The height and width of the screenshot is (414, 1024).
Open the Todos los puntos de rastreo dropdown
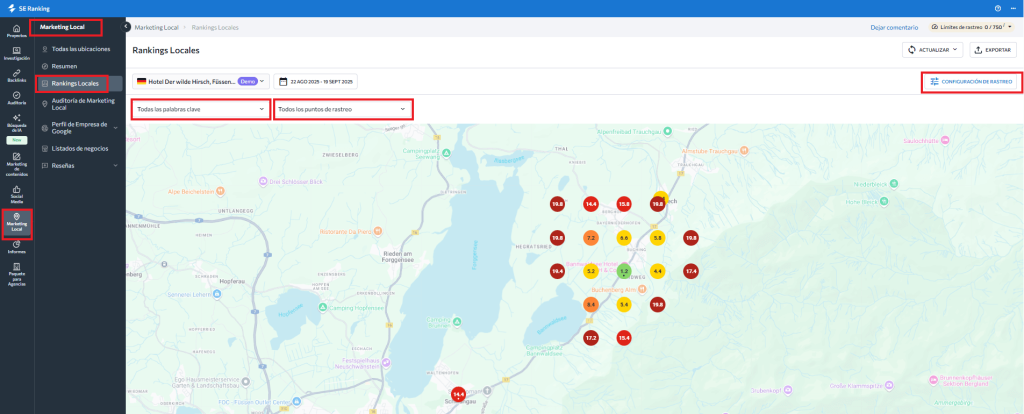click(x=343, y=108)
